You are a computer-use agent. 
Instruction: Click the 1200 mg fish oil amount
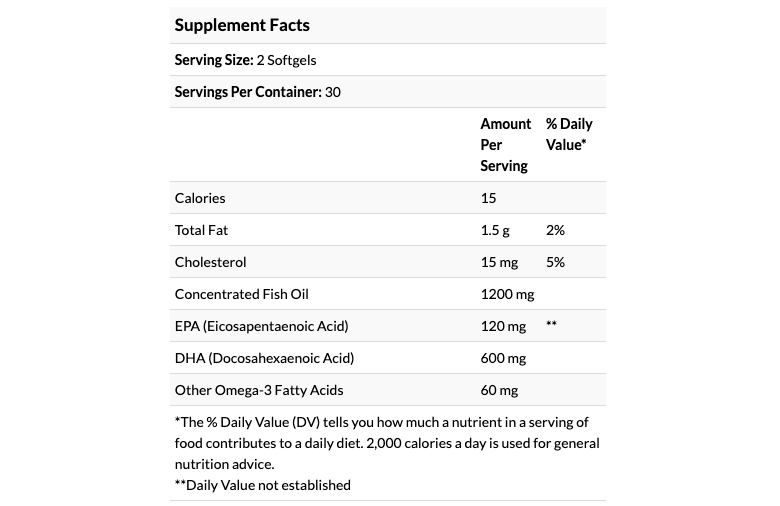507,294
